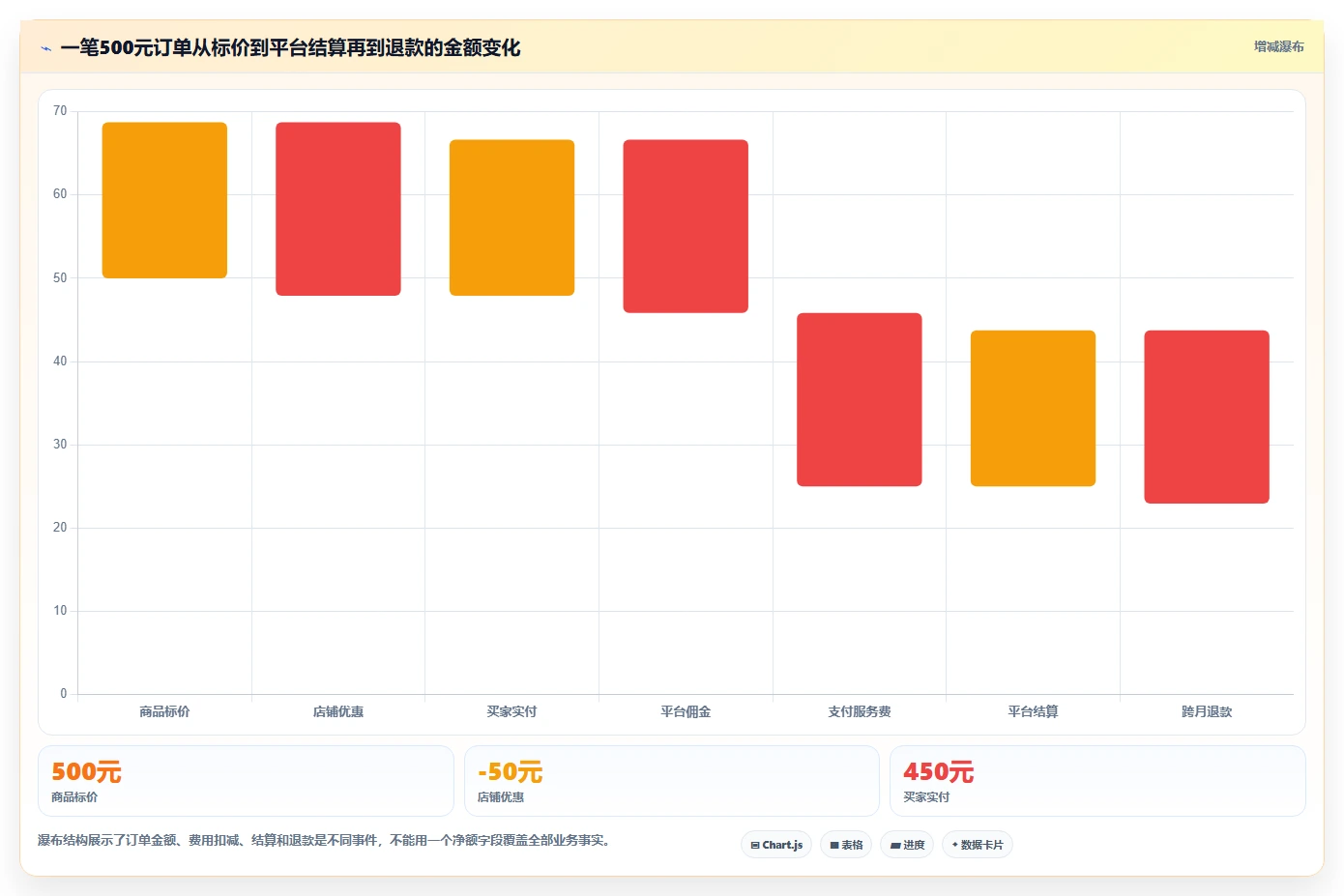Select the orange 平台结算 bar
Image resolution: width=1344 pixels, height=896 pixels.
(1033, 408)
